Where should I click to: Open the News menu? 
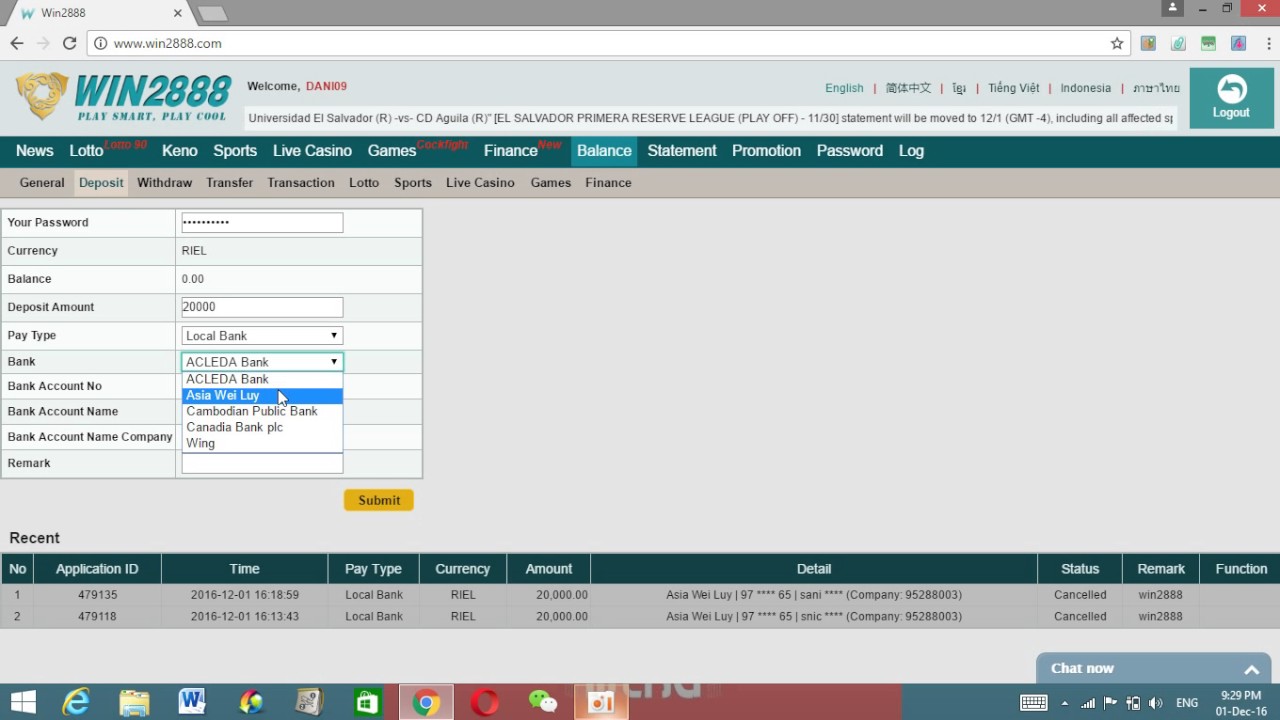click(x=35, y=151)
